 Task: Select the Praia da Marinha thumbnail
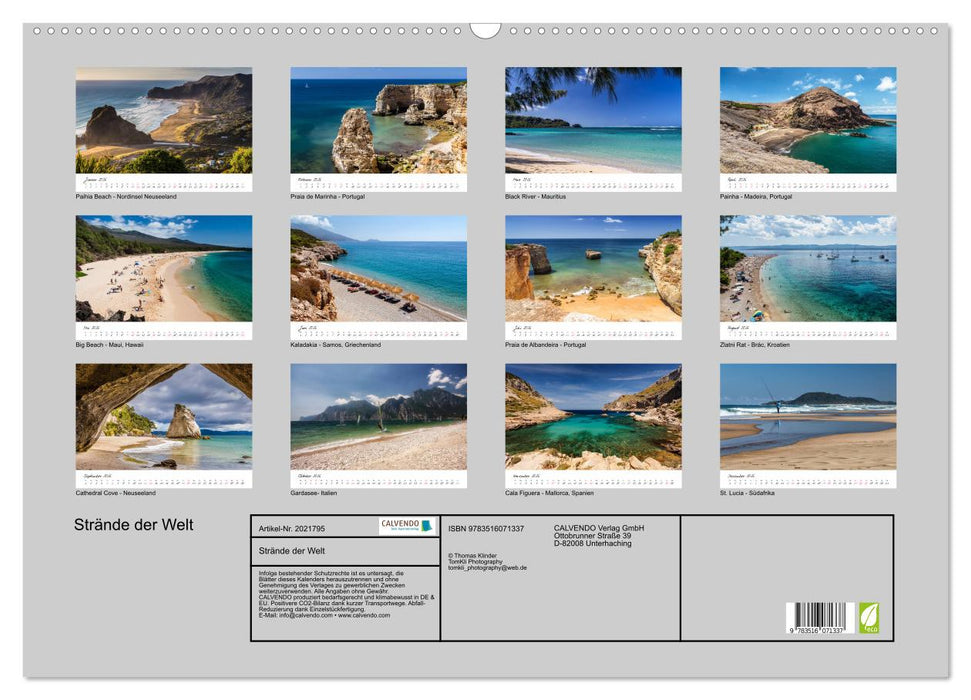point(378,121)
